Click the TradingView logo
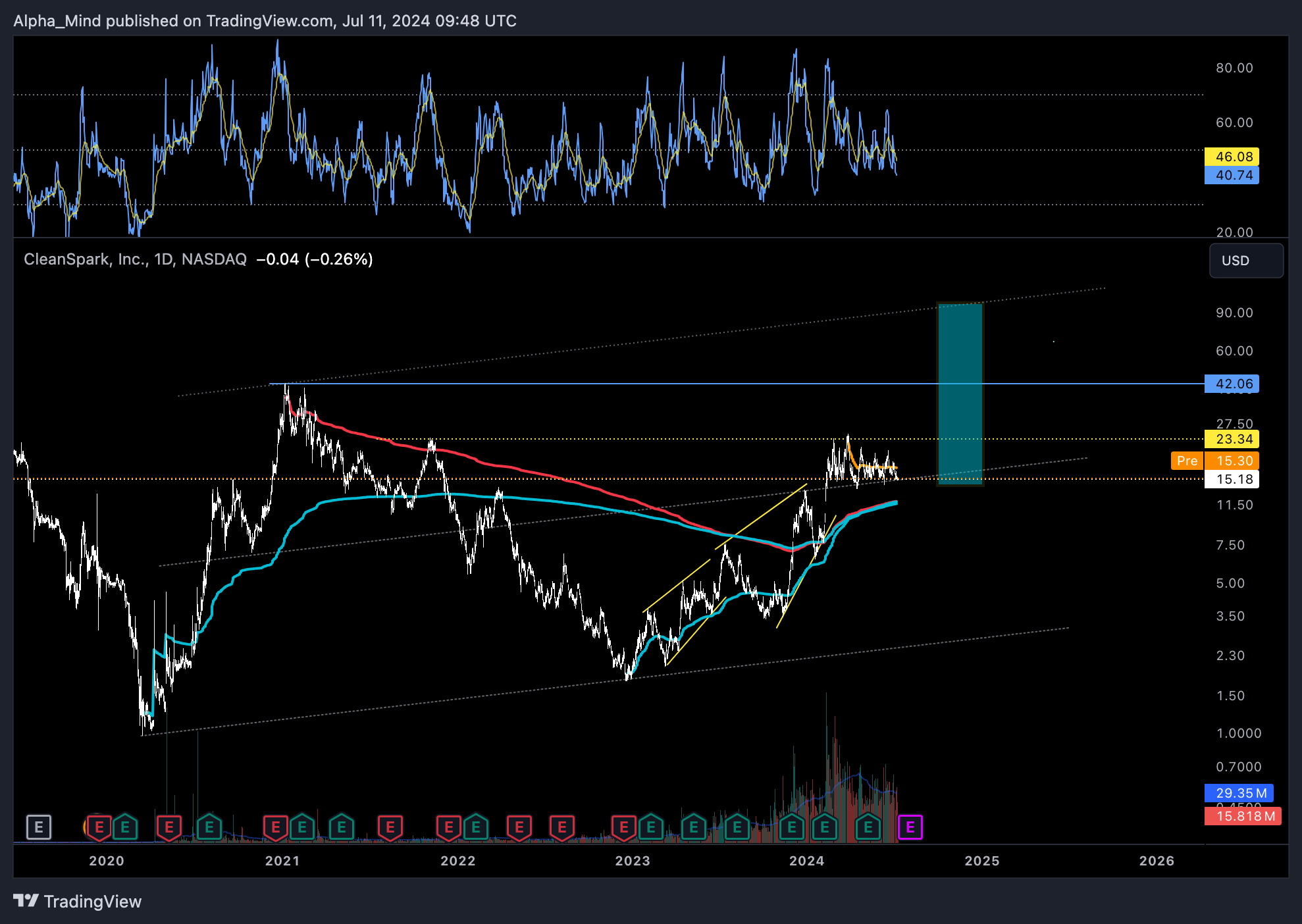 click(x=78, y=901)
